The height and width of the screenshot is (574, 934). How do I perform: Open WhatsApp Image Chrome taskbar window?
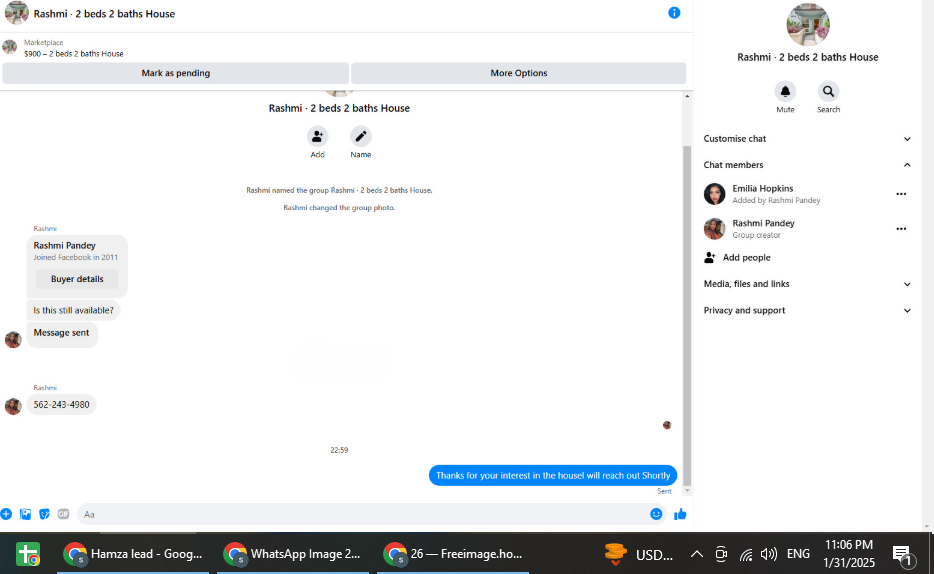[293, 554]
